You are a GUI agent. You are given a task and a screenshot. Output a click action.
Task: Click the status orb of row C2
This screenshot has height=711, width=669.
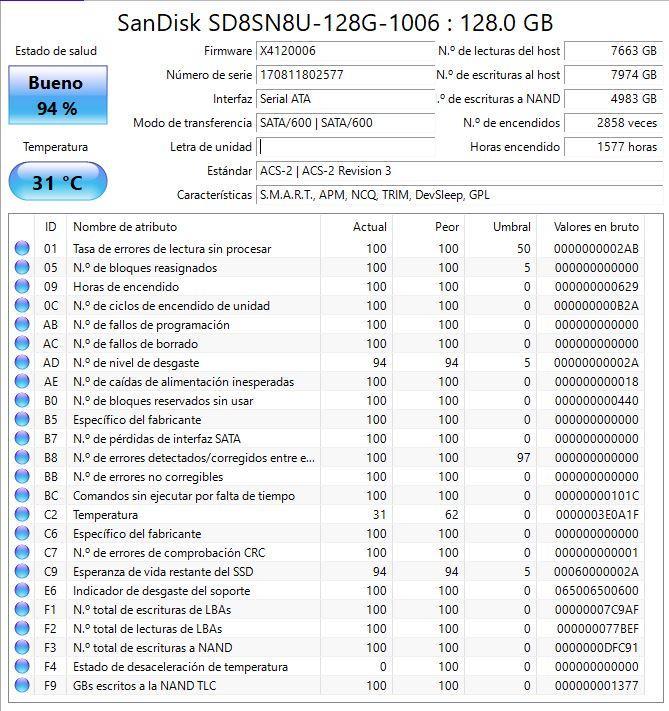[x=22, y=515]
